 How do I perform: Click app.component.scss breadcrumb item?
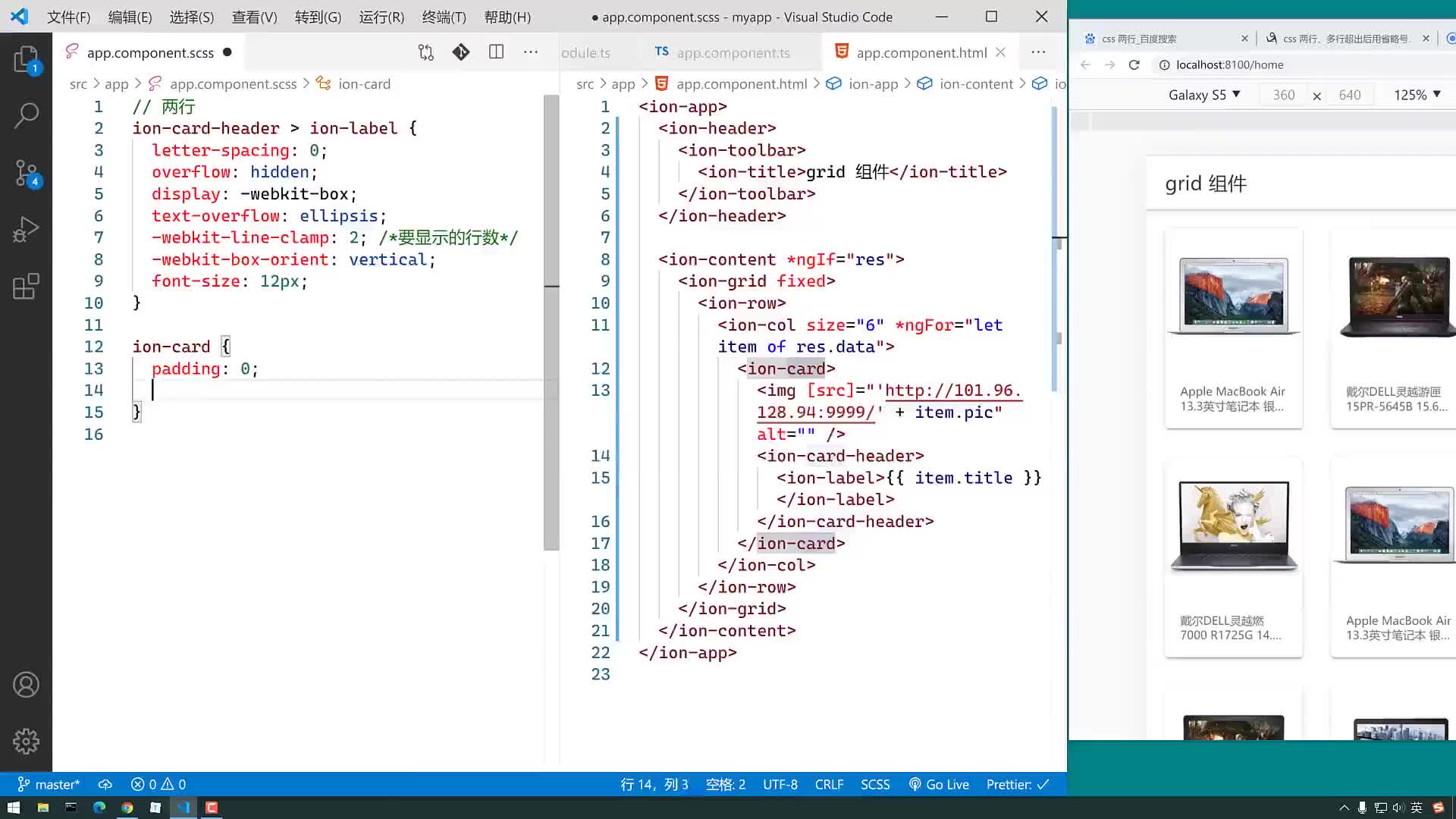point(233,83)
